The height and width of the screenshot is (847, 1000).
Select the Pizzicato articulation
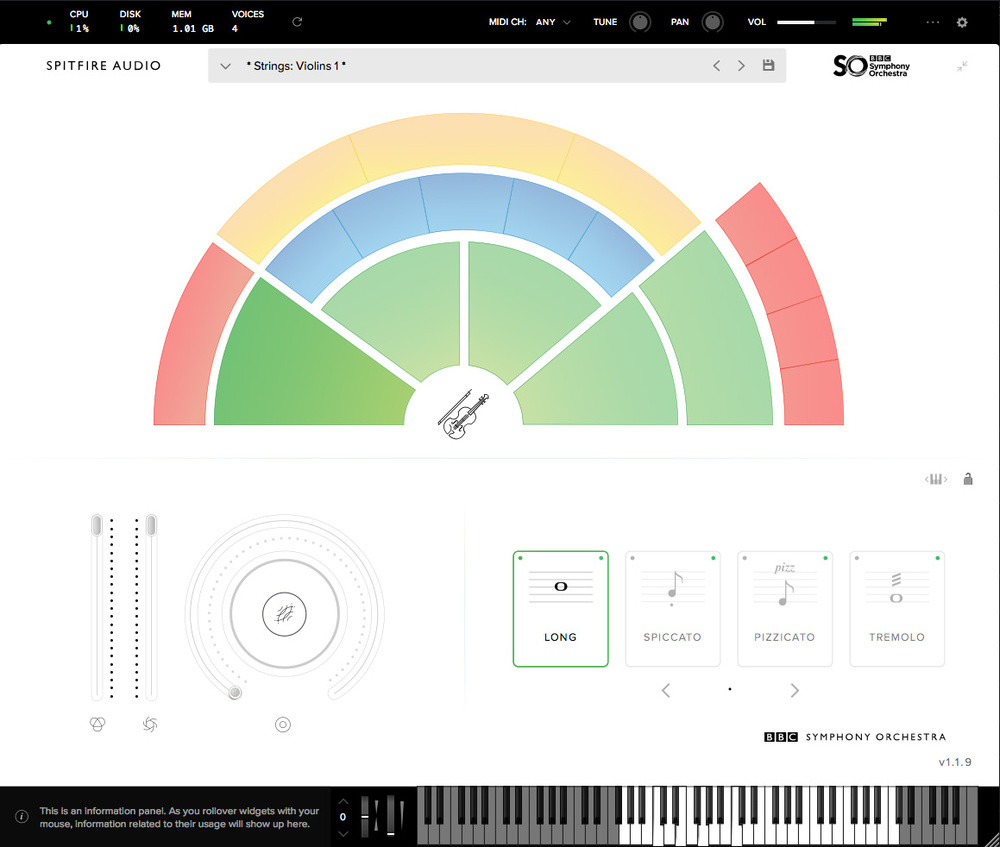click(x=785, y=609)
